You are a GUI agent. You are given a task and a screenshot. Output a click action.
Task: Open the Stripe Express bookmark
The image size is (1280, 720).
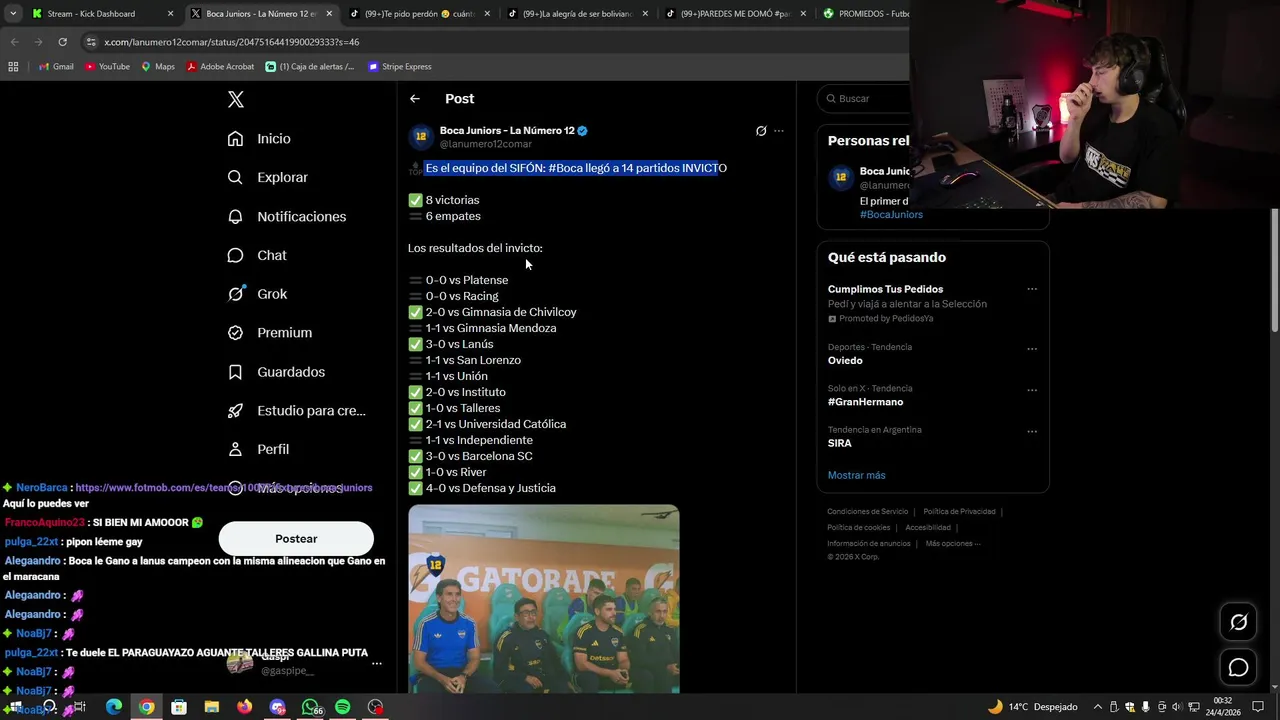[399, 67]
